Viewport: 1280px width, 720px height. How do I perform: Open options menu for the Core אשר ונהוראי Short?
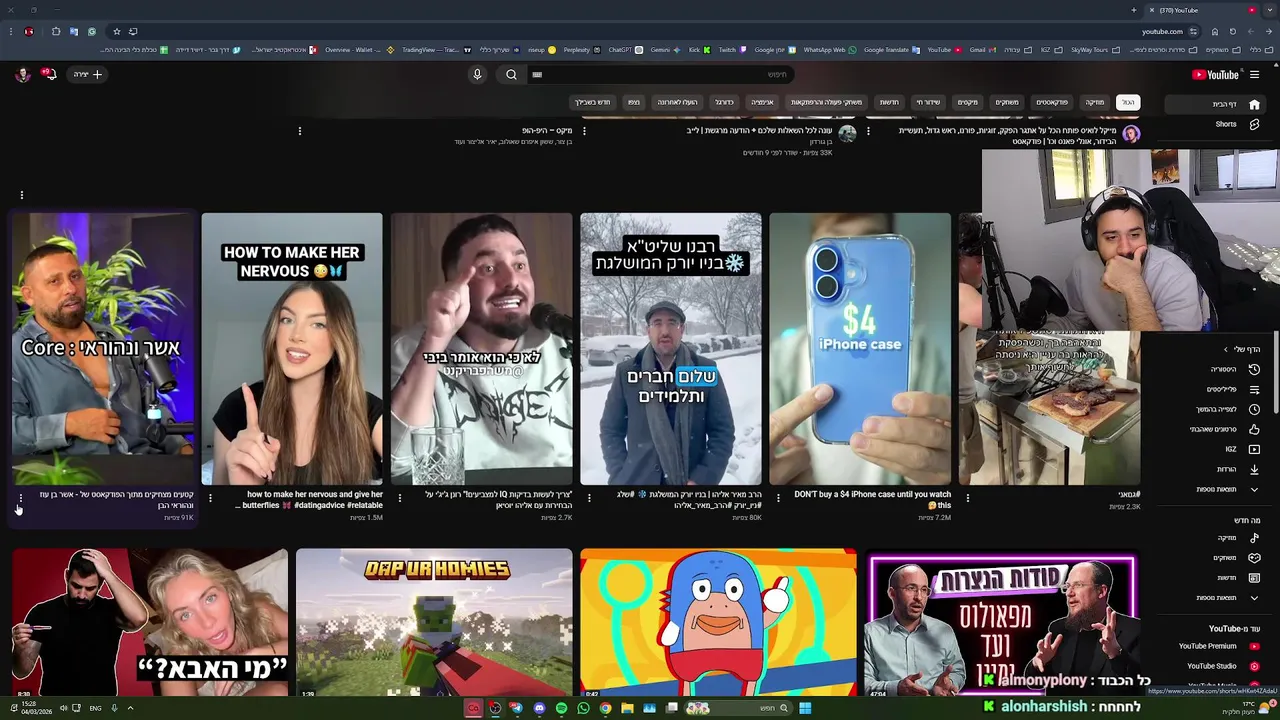tap(20, 497)
